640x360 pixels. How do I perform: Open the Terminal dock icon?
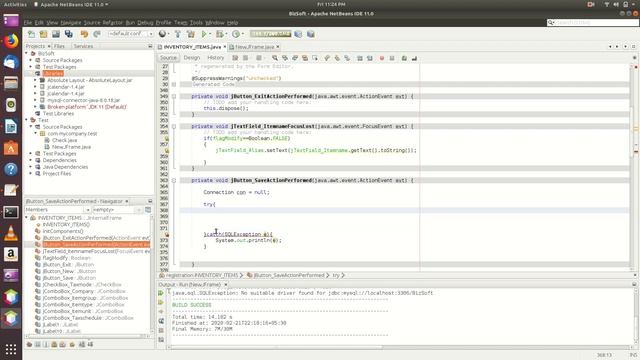pyautogui.click(x=11, y=212)
